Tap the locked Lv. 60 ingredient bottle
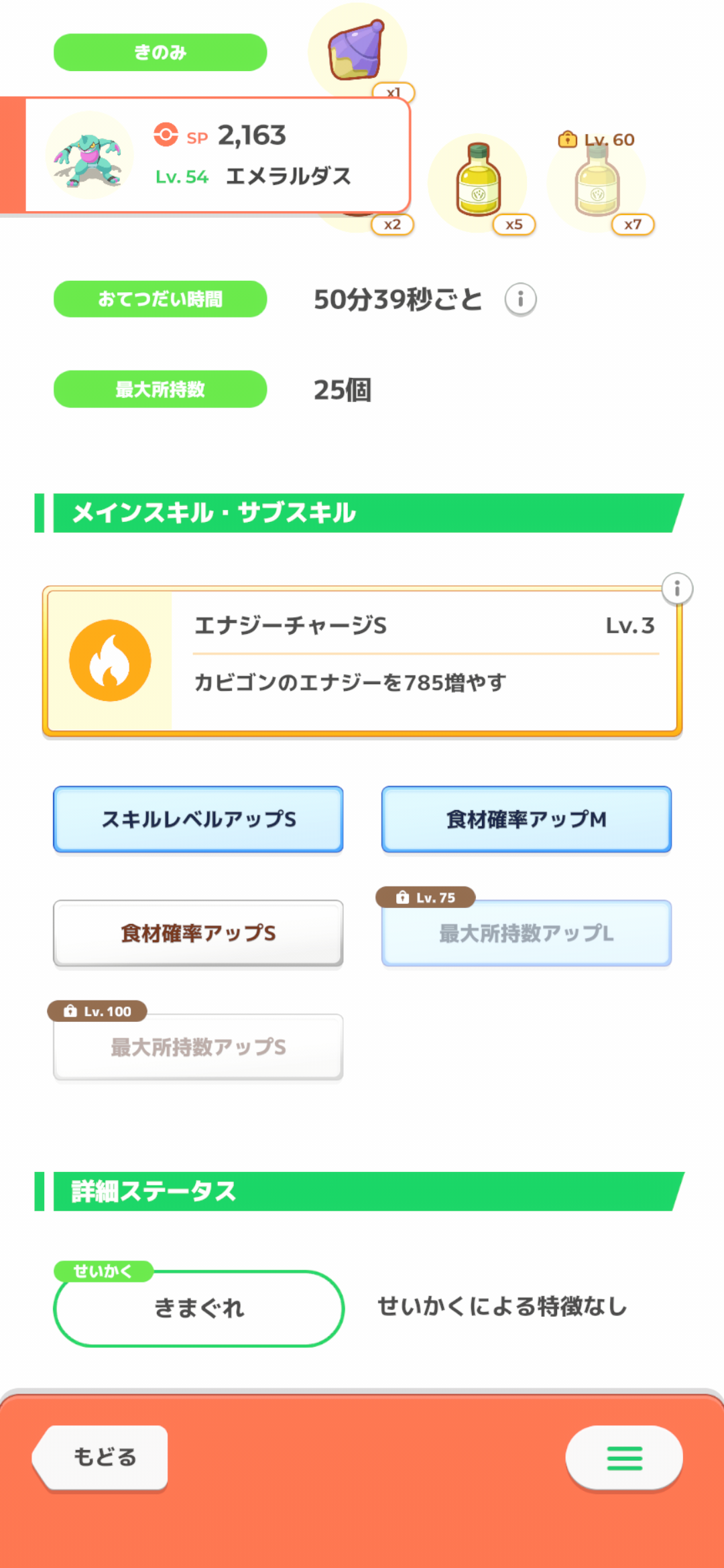Image resolution: width=724 pixels, height=1568 pixels. [x=597, y=181]
